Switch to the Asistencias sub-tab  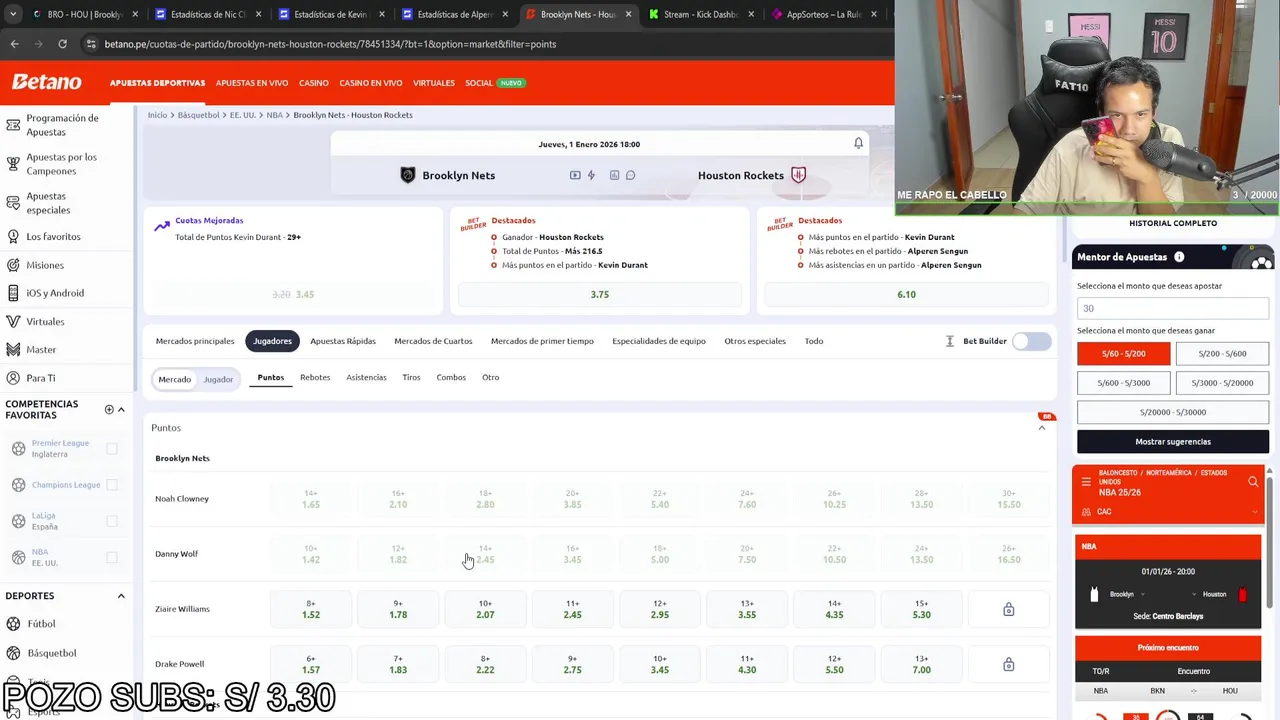(x=366, y=378)
